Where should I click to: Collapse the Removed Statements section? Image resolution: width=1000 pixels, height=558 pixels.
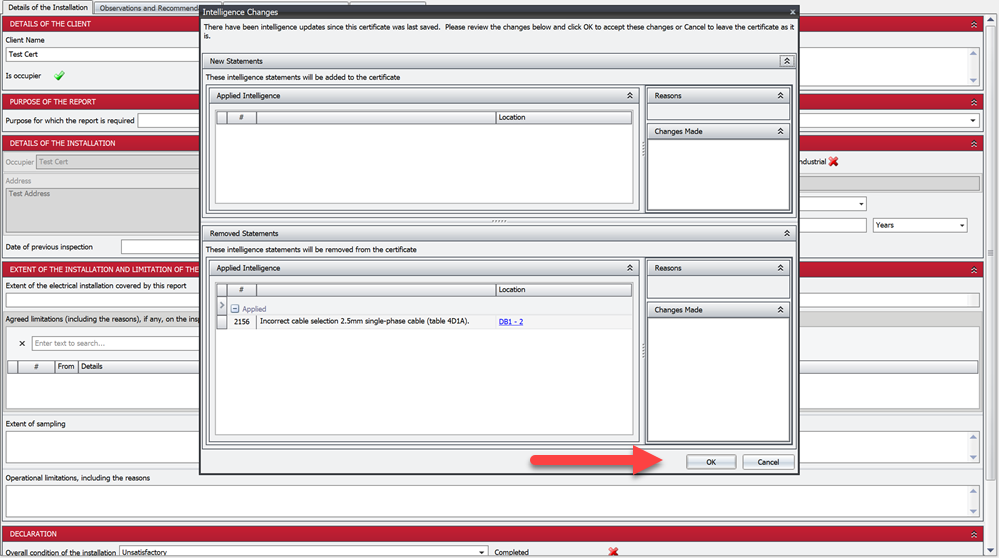[x=786, y=233]
